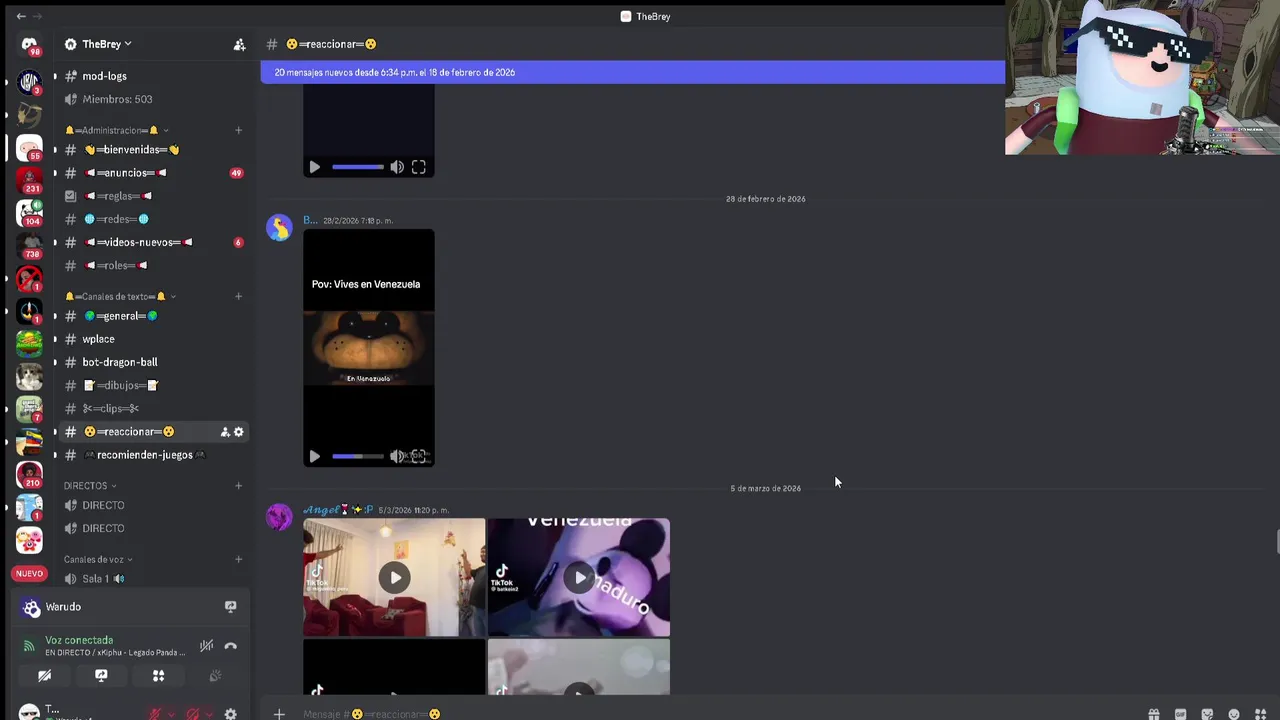Image resolution: width=1280 pixels, height=720 pixels.
Task: Mute the Venezuela video volume icon
Action: coord(397,456)
